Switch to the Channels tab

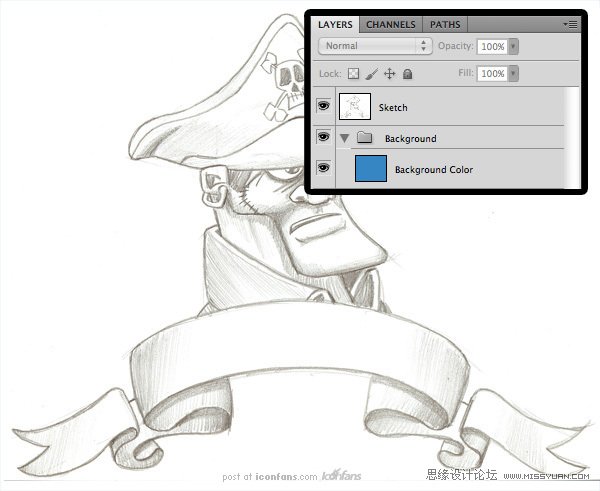click(x=390, y=24)
